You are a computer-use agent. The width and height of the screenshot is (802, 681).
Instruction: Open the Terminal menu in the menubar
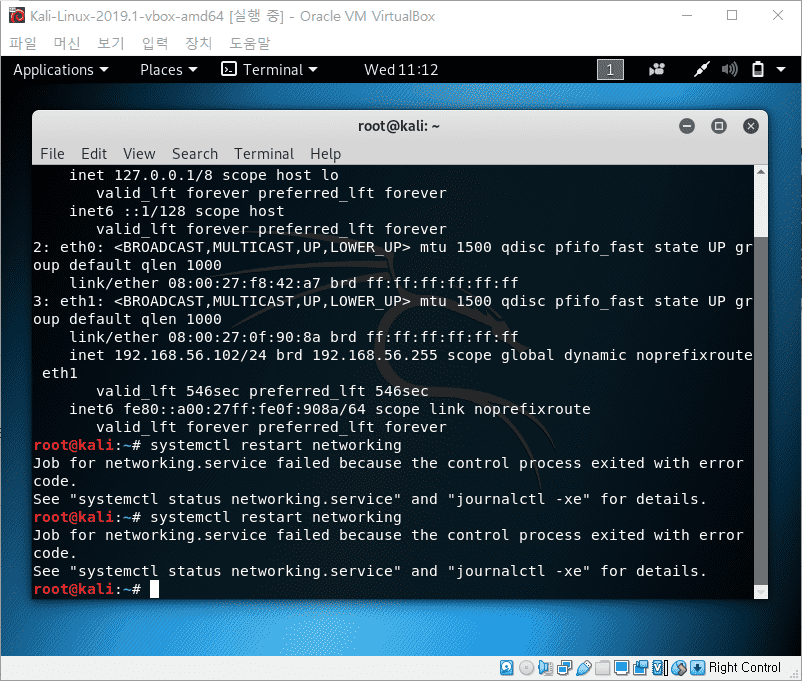point(264,153)
